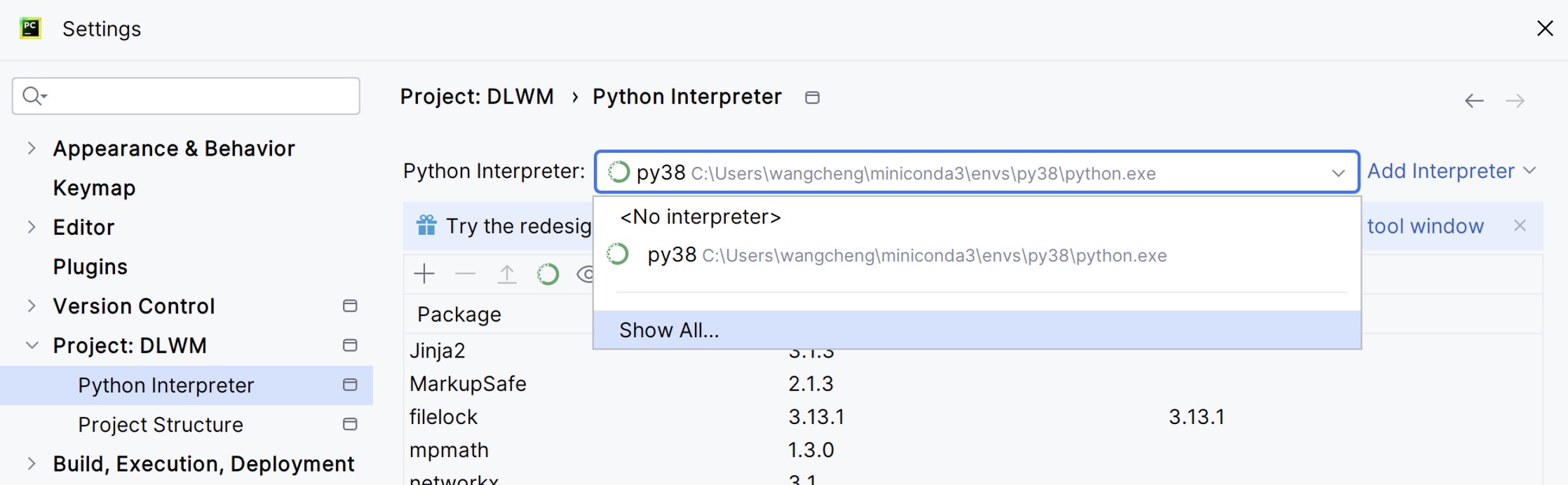Click the interpreter combo box dropdown arrow
The height and width of the screenshot is (485, 1568).
click(x=1338, y=172)
